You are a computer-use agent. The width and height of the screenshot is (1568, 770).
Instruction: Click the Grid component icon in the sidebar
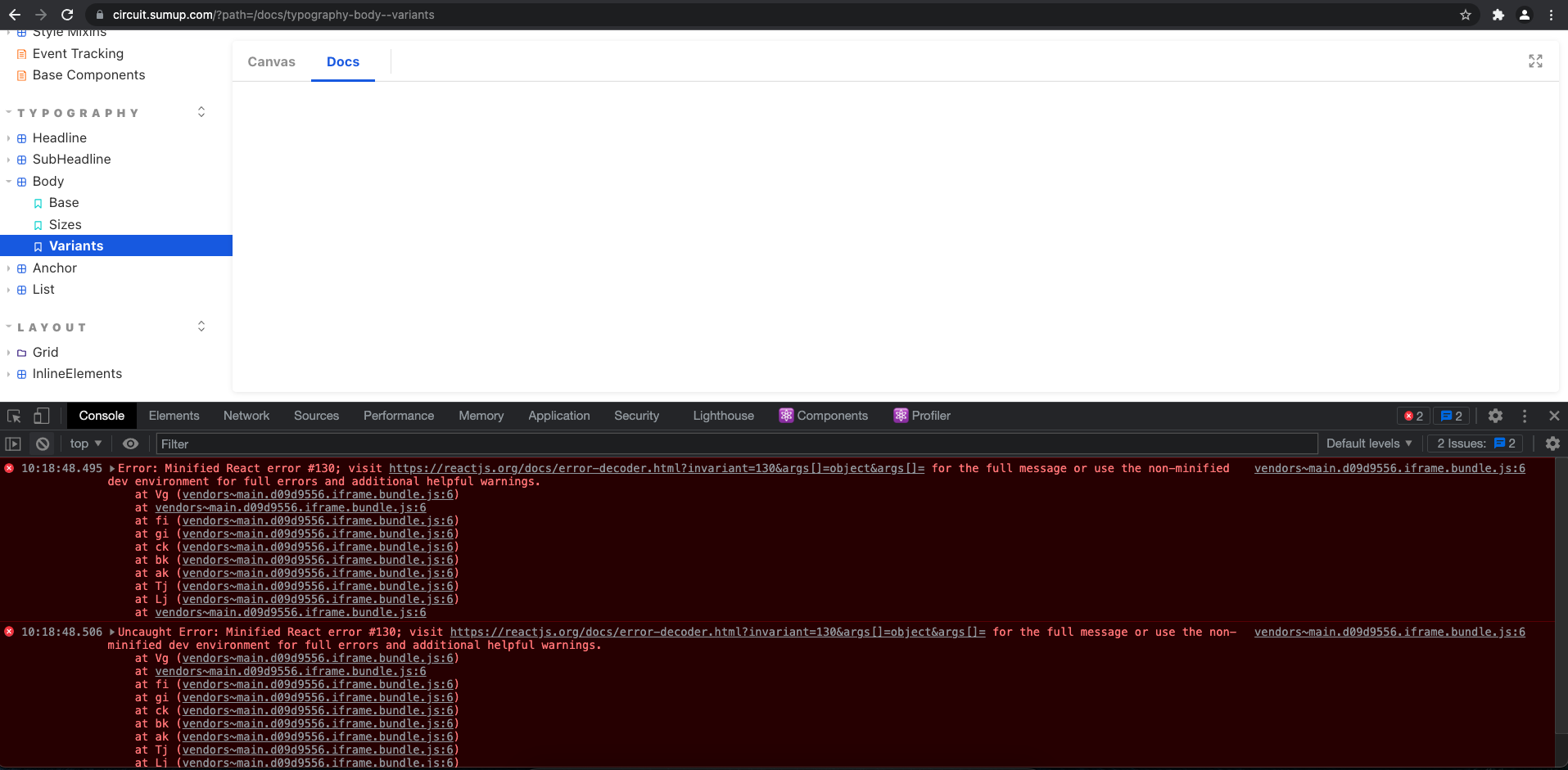click(x=20, y=352)
